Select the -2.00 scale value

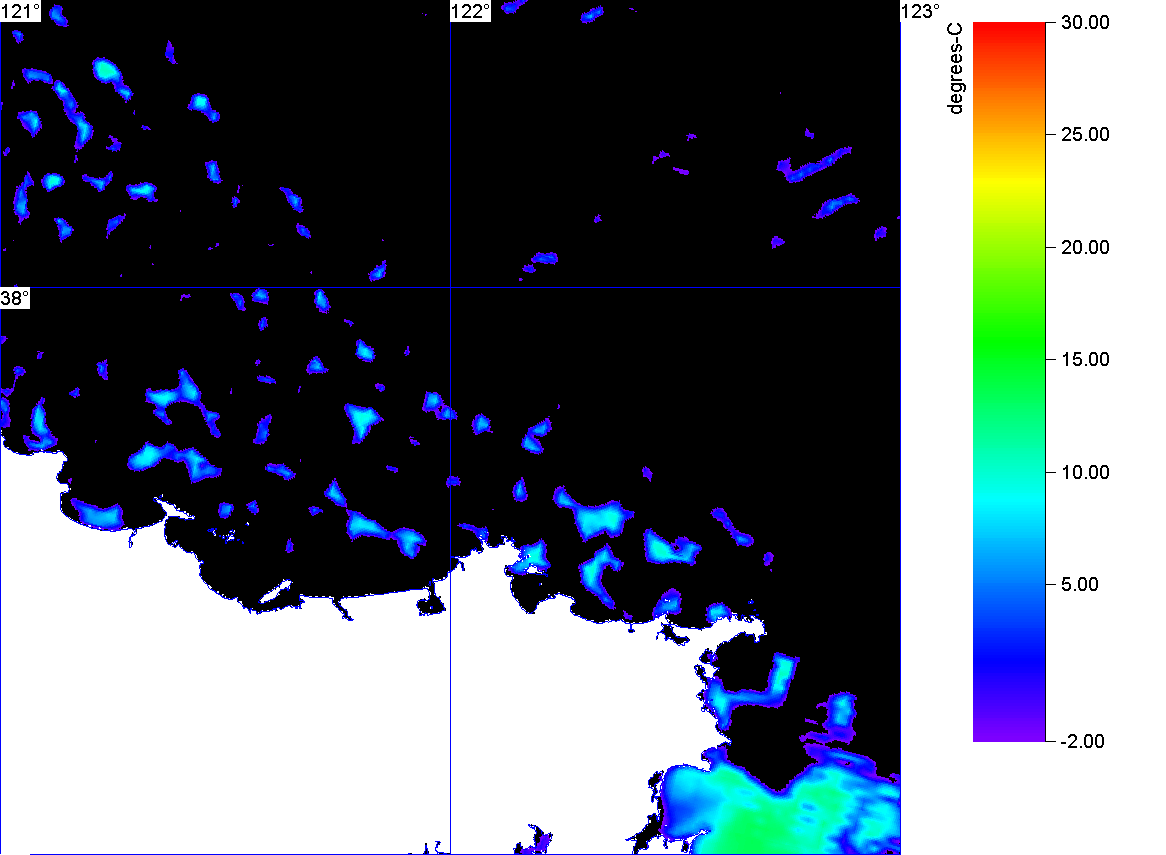pyautogui.click(x=1083, y=741)
